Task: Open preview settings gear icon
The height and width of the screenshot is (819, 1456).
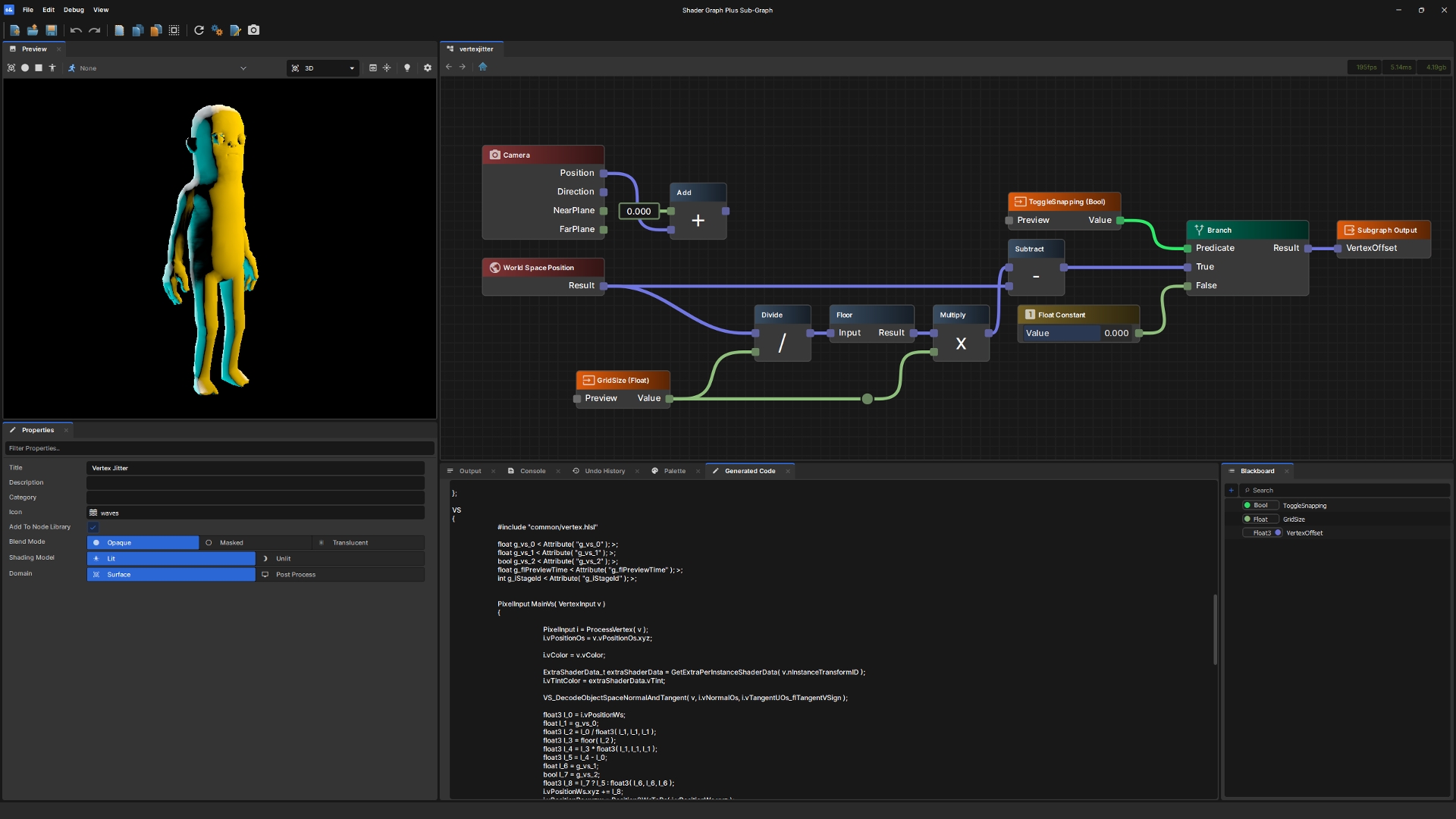Action: 428,68
